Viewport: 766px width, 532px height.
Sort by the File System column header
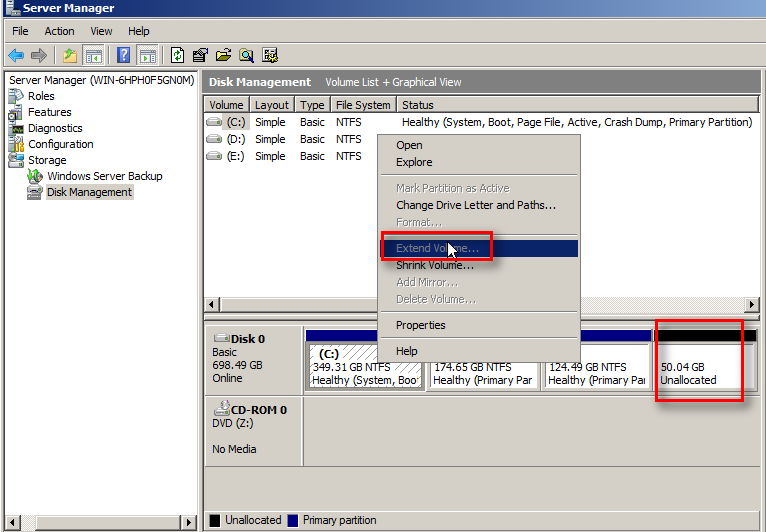pyautogui.click(x=363, y=105)
